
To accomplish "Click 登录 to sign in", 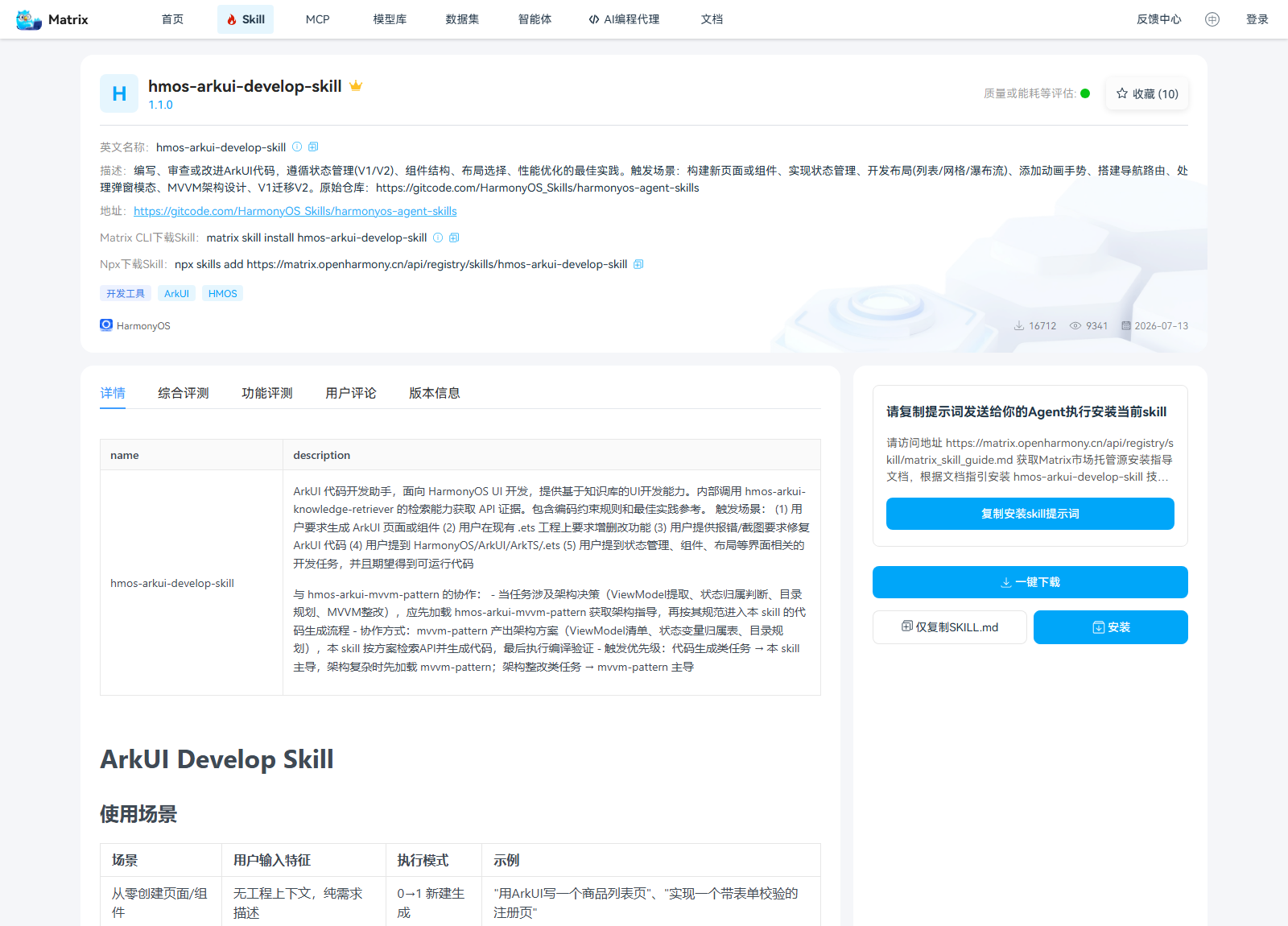I will point(1257,19).
